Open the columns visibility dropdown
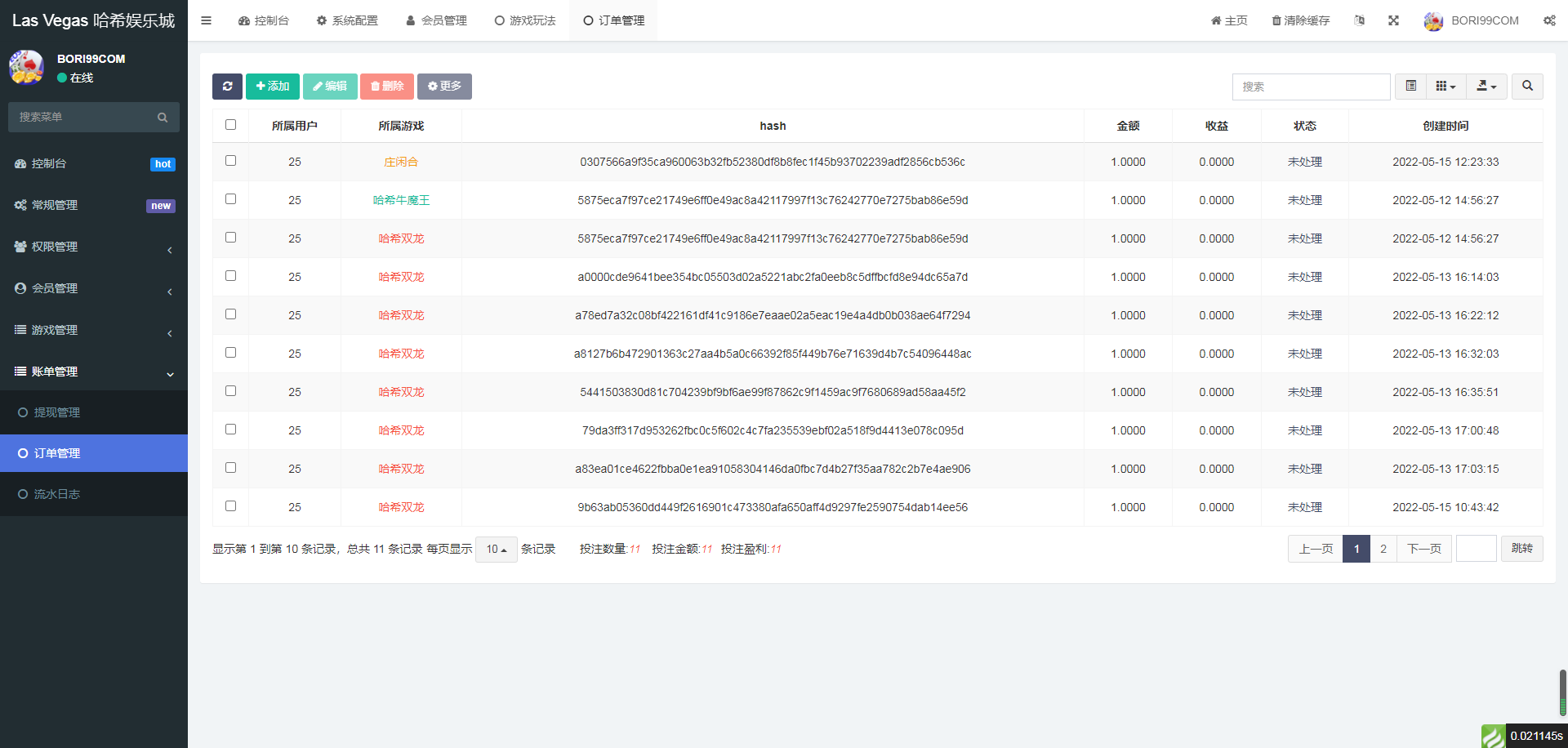This screenshot has width=1568, height=748. pos(1445,87)
